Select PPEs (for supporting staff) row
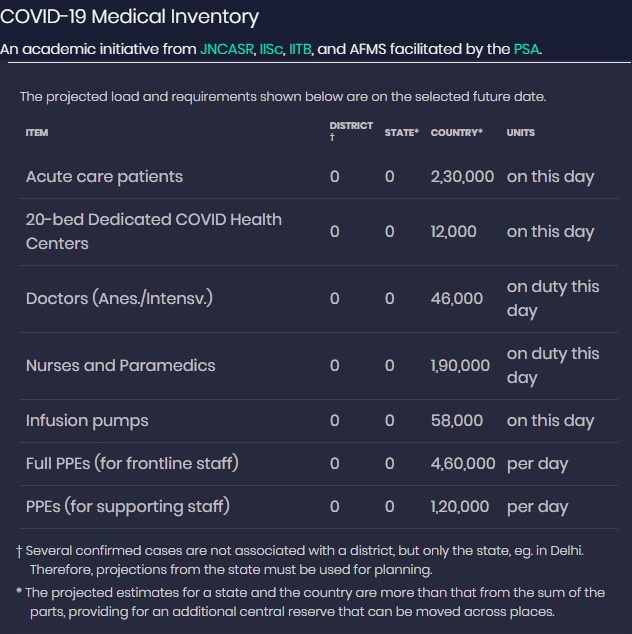The height and width of the screenshot is (634, 632). pyautogui.click(x=128, y=507)
